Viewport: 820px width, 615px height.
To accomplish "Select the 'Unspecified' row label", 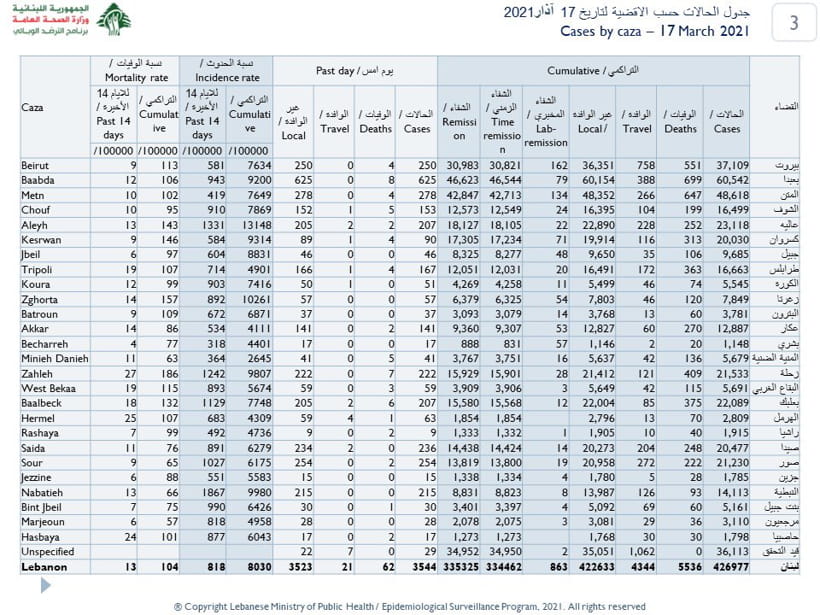I will coord(48,551).
